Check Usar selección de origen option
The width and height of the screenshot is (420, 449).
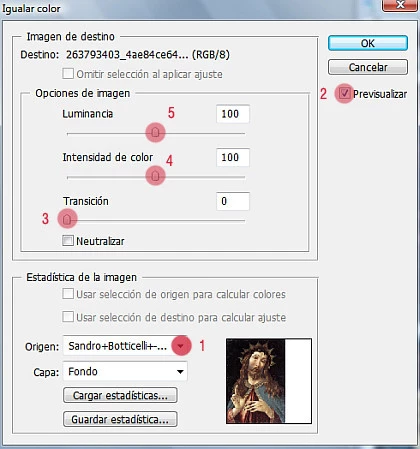point(68,294)
